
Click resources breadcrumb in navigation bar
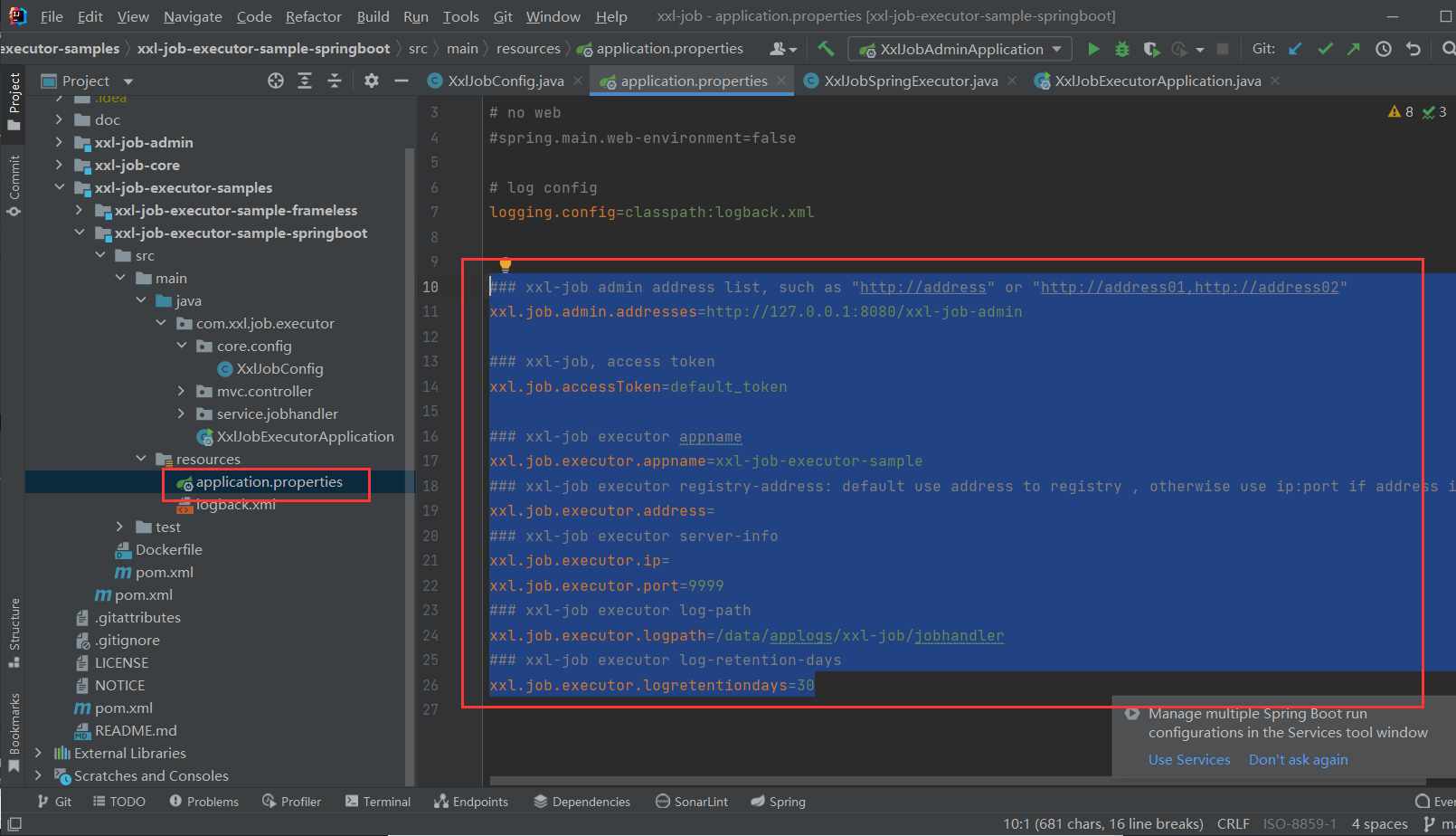coord(528,48)
